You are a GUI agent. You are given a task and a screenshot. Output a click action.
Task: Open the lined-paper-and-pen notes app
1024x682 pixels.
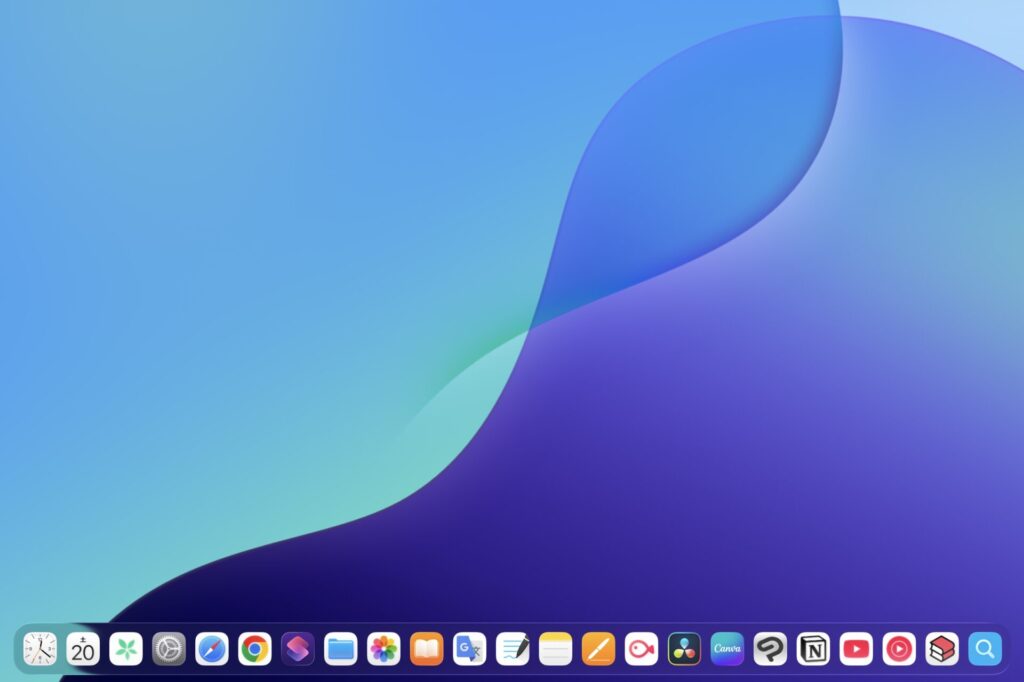click(x=513, y=649)
